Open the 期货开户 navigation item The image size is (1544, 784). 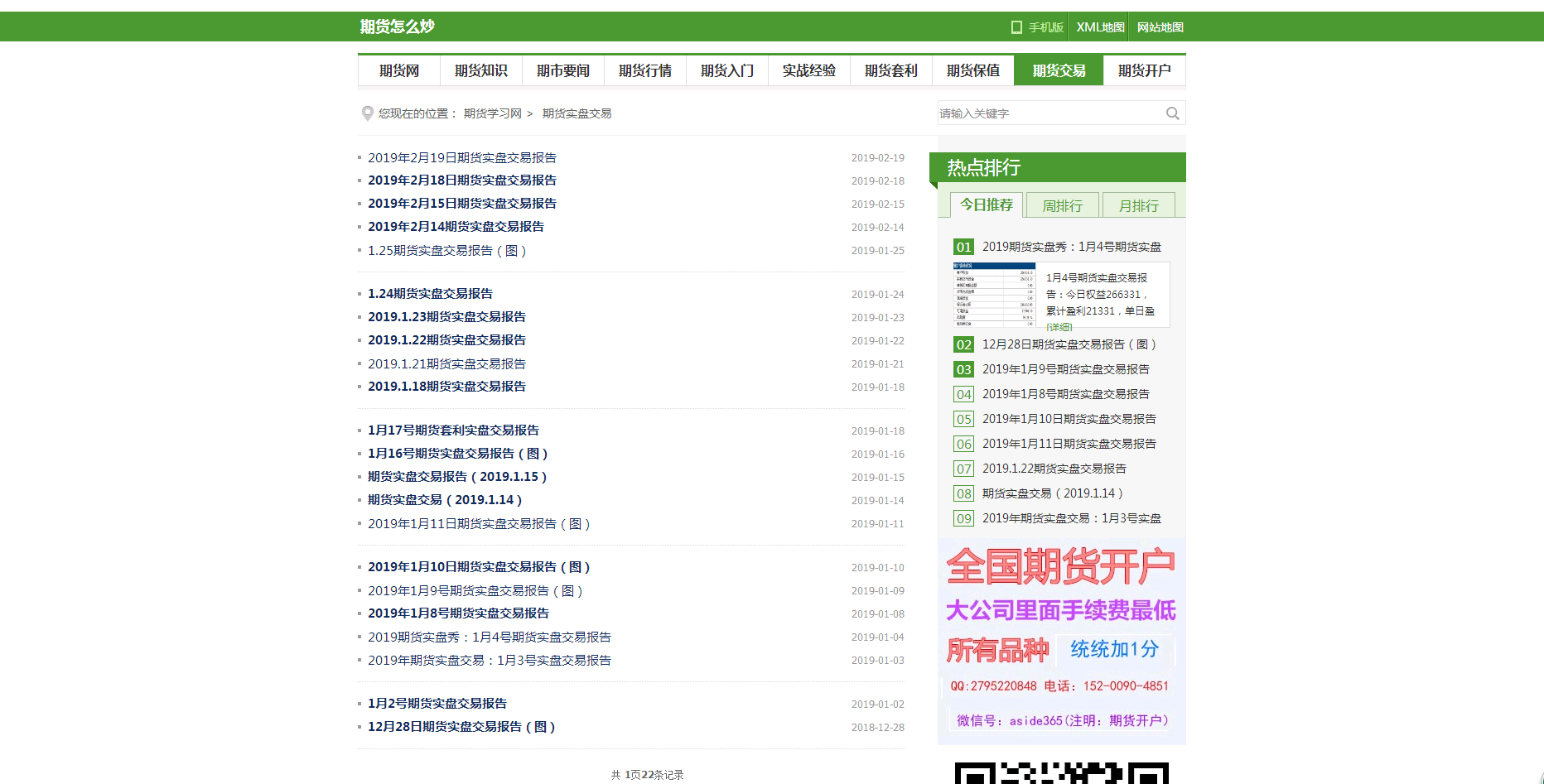point(1146,70)
